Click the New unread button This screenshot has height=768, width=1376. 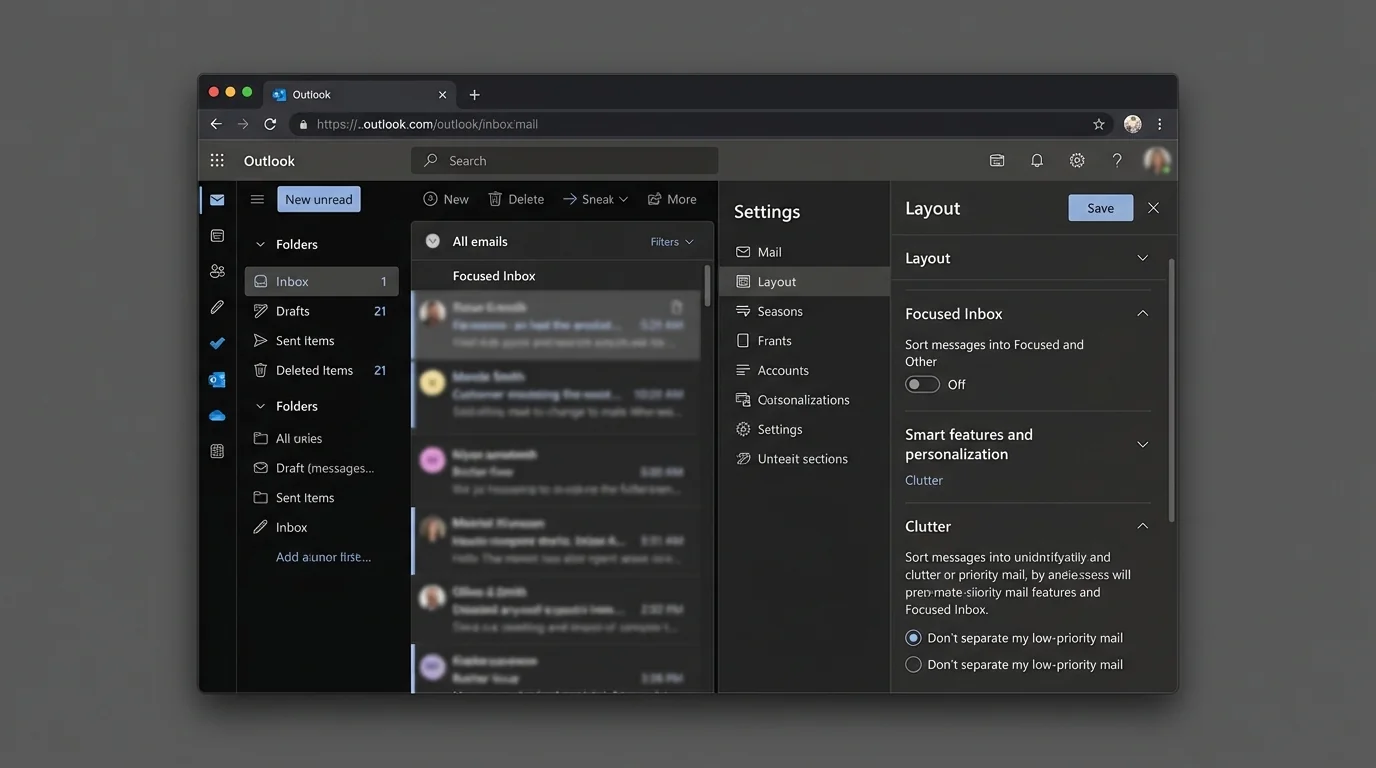point(318,198)
